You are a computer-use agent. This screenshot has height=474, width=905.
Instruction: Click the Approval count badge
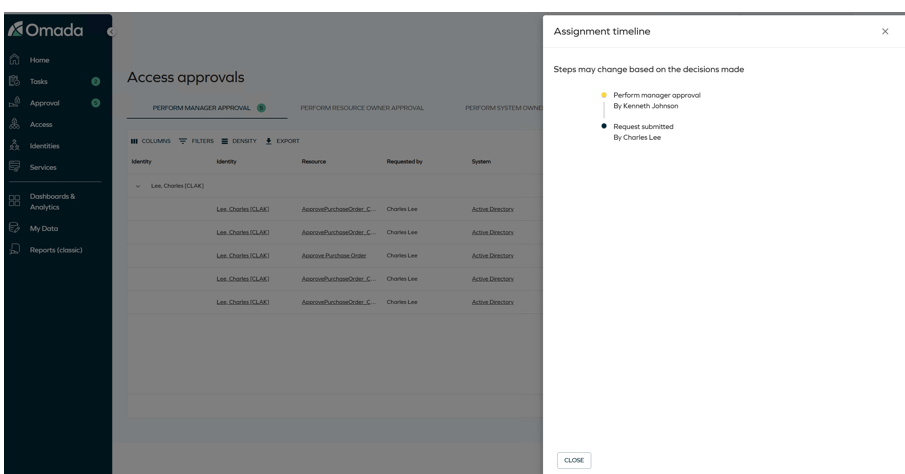pos(96,103)
